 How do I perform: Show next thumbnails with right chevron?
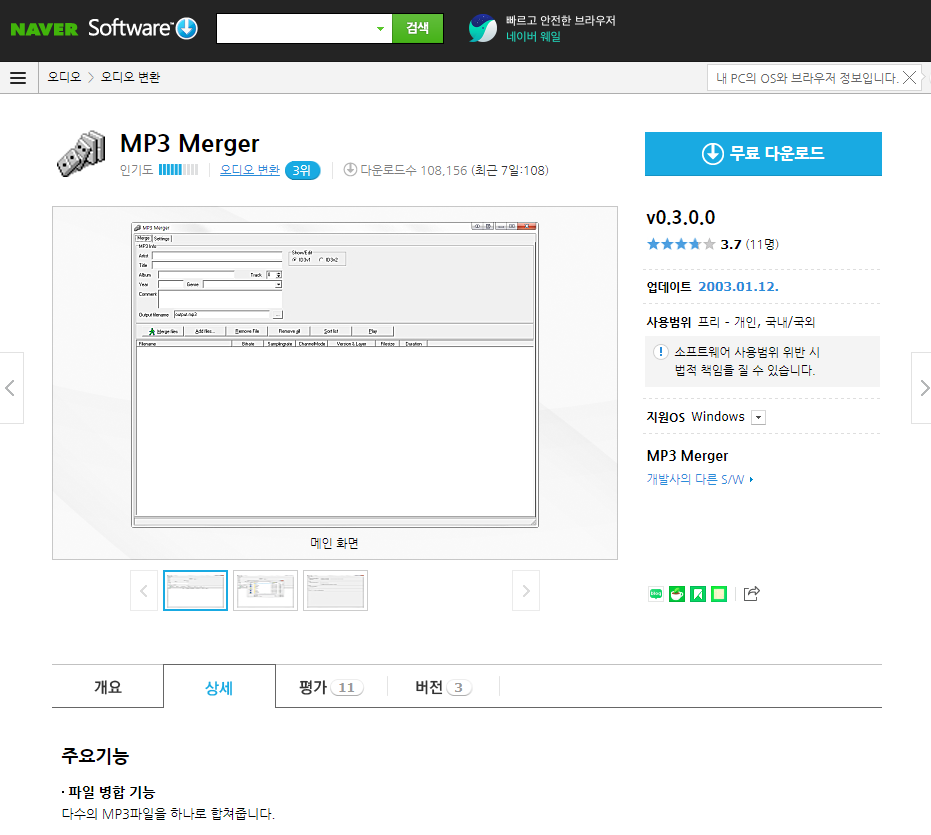click(526, 590)
